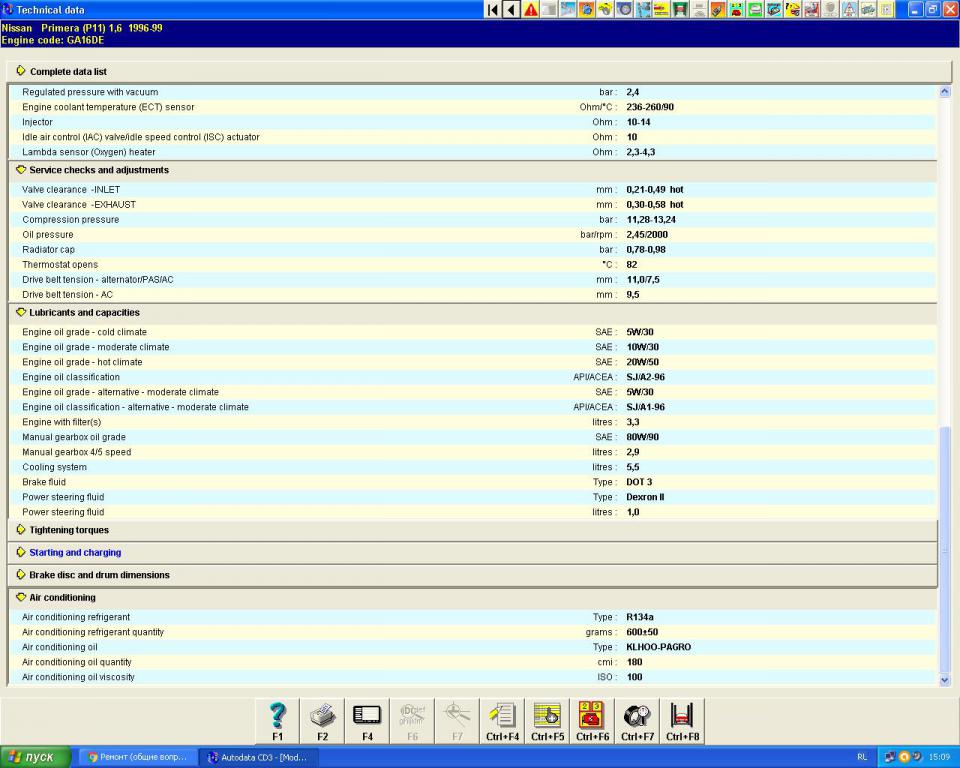Open the Windows пуск start button
Screen dimensions: 960x768
click(x=36, y=758)
